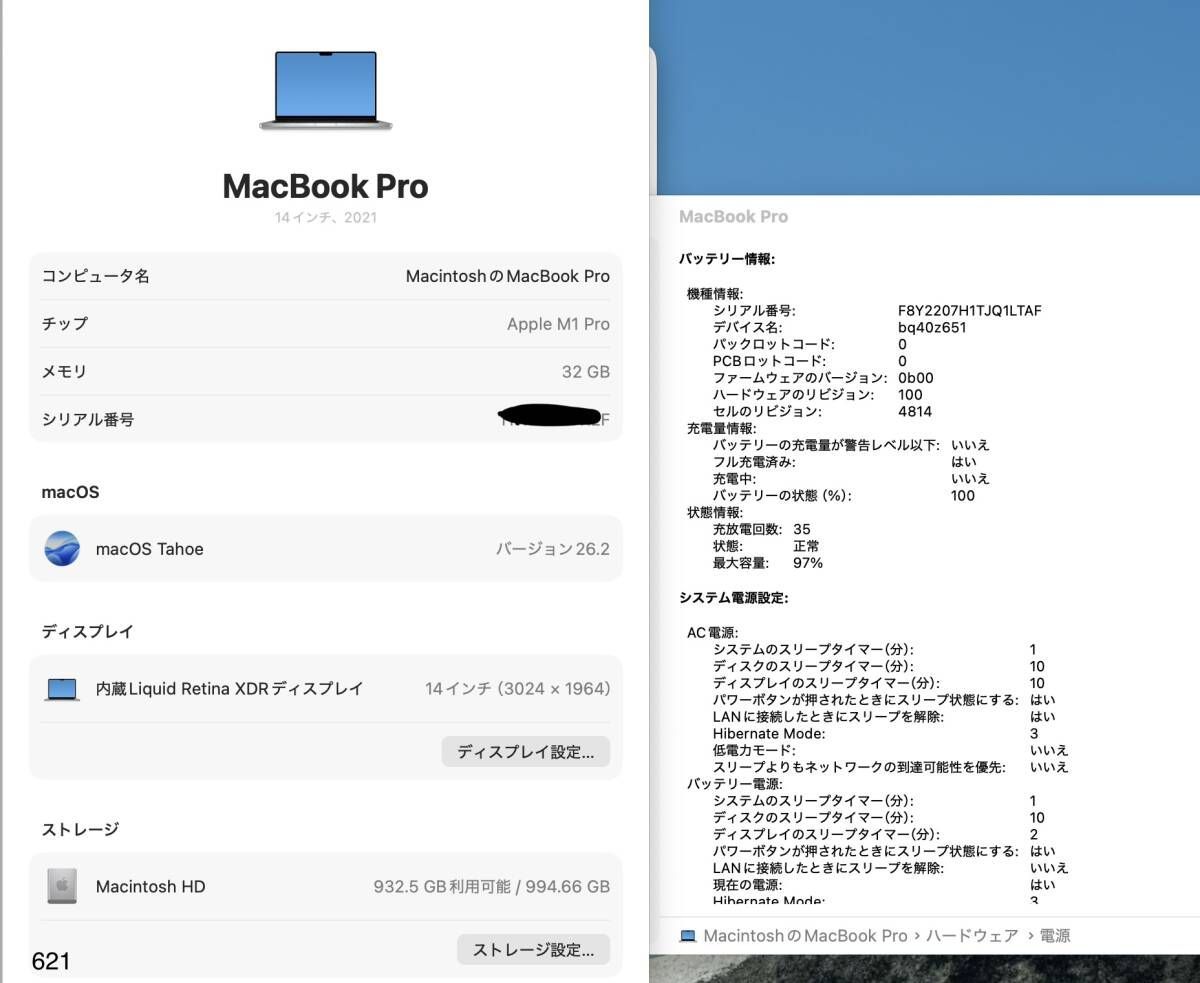
Task: Select the Apple M1 Pro chip row
Action: [x=325, y=323]
